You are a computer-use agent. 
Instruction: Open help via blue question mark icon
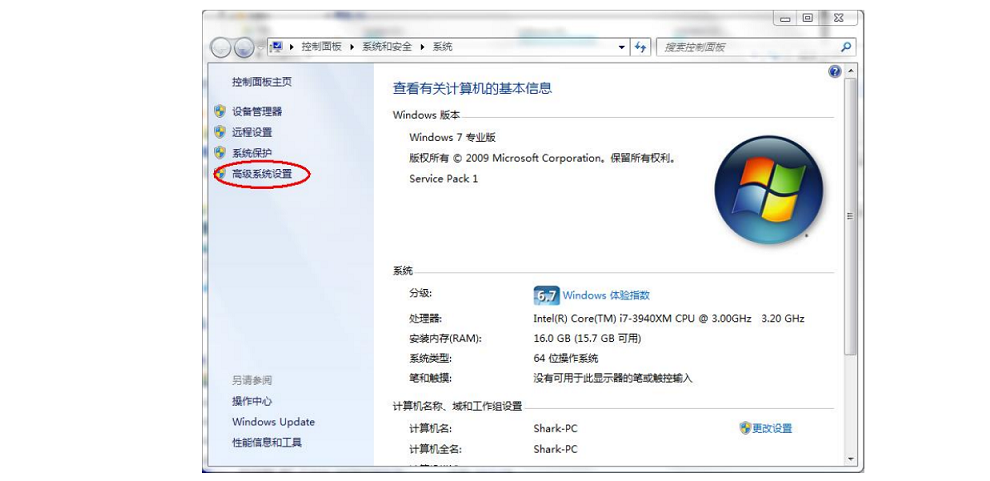click(835, 71)
